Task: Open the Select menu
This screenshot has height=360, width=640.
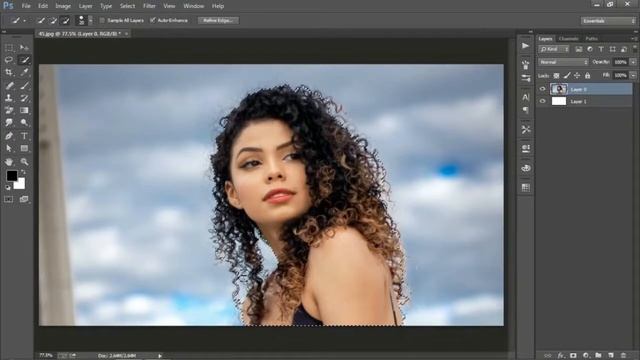Action: tap(127, 6)
